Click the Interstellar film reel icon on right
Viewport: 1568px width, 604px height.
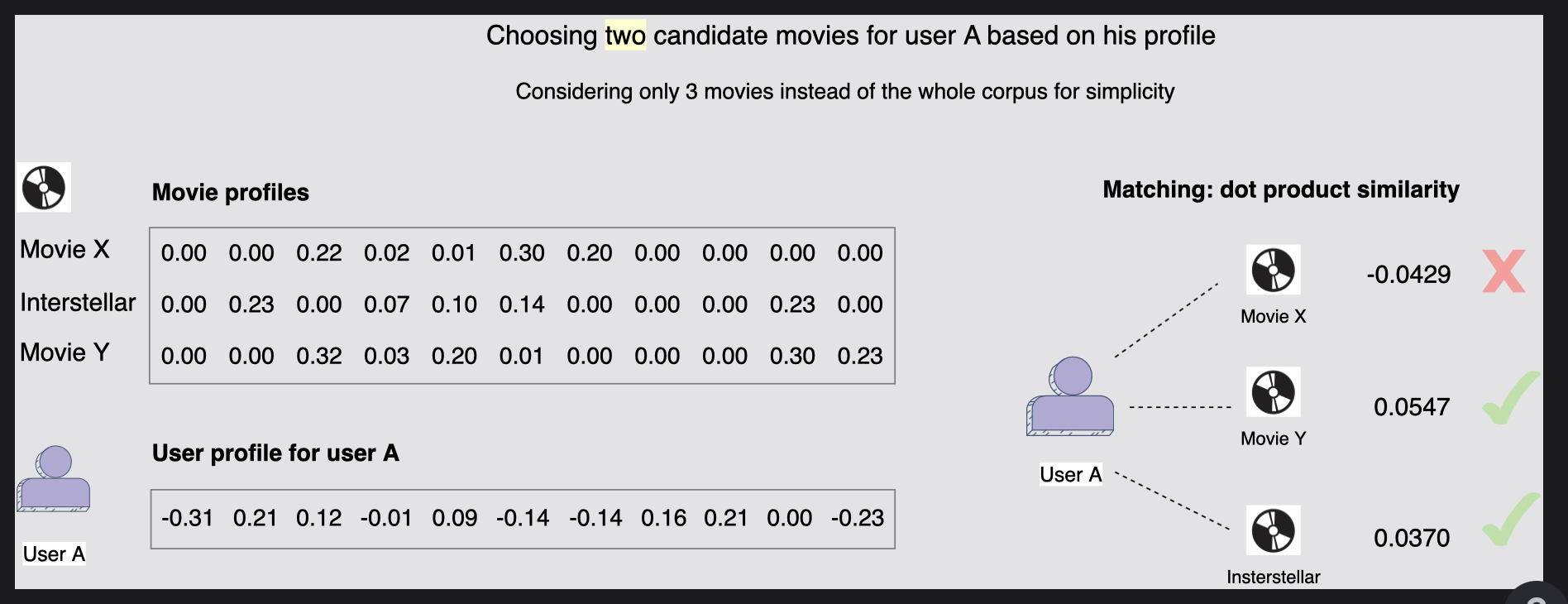[1273, 530]
